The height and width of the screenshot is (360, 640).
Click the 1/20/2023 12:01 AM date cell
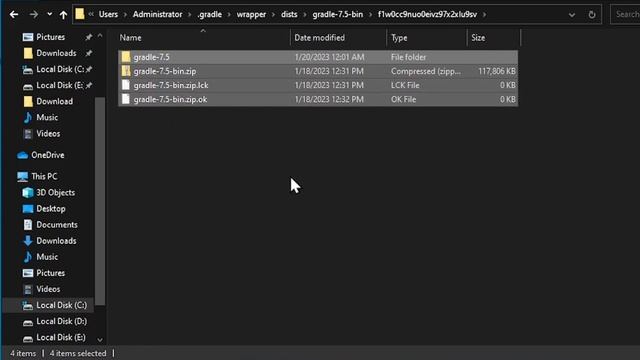[x=329, y=57]
